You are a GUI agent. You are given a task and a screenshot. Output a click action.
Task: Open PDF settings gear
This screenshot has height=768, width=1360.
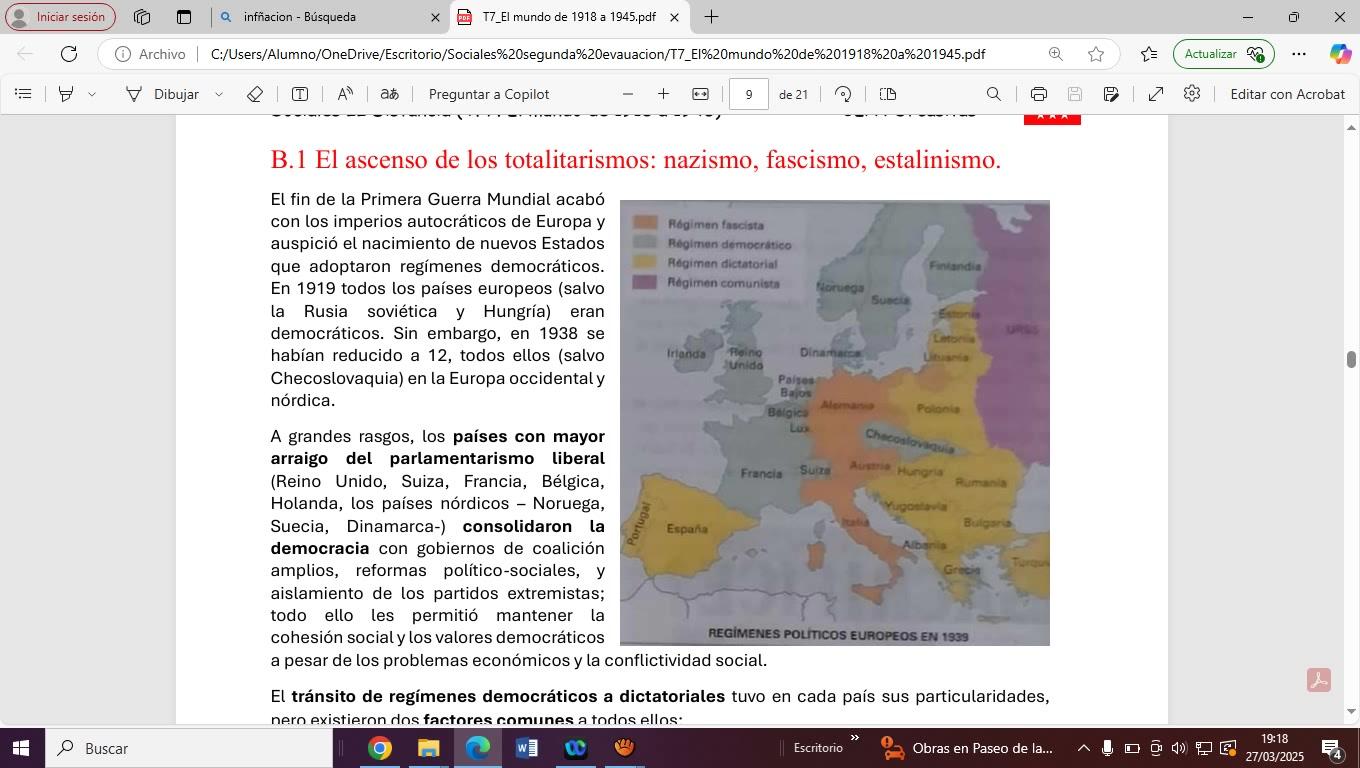coord(1191,94)
